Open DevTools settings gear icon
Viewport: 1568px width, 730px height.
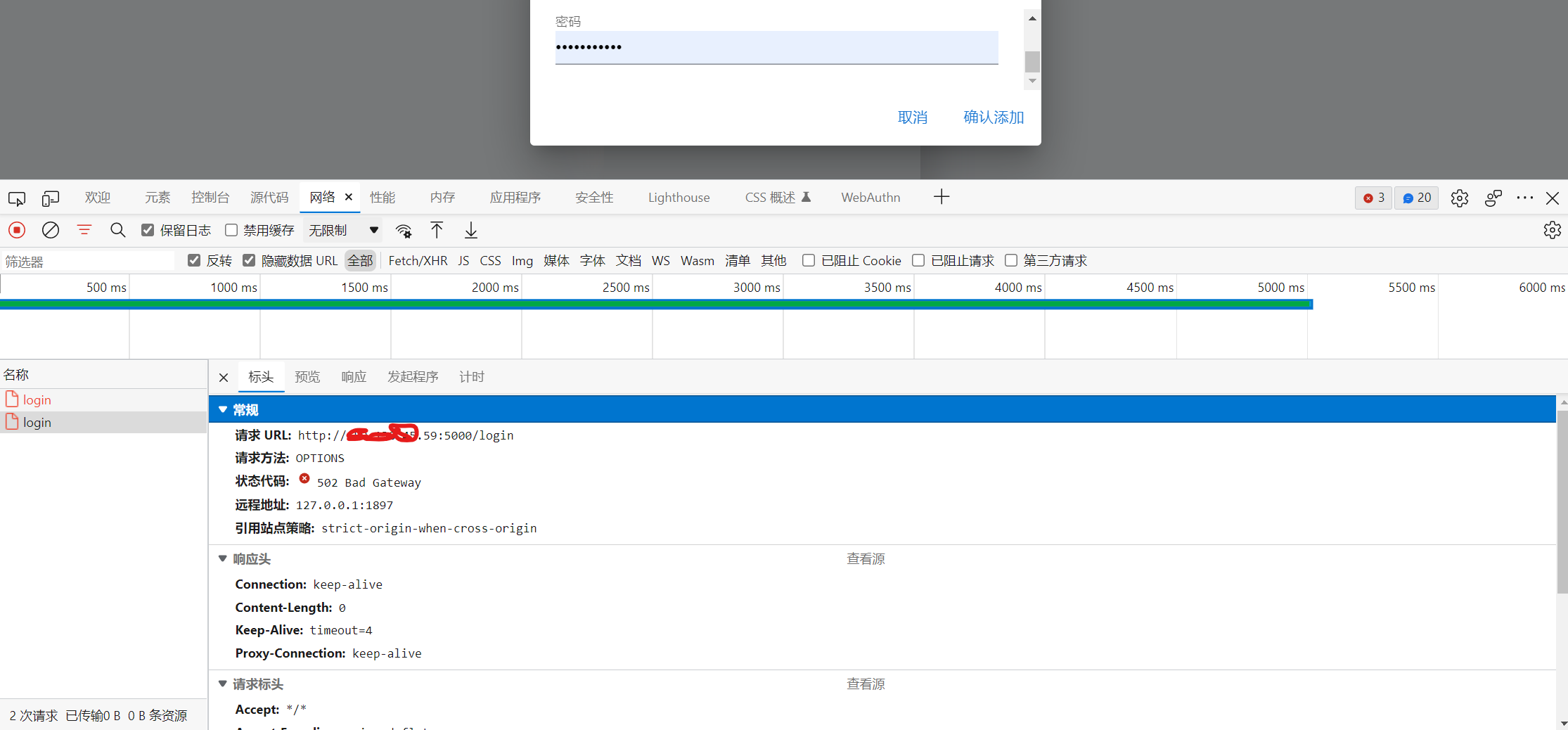[1460, 198]
